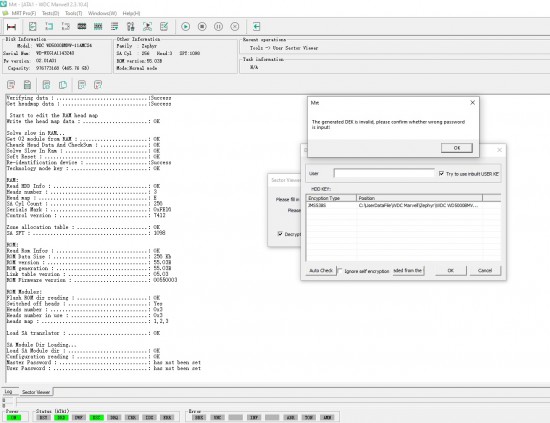The height and width of the screenshot is (423, 550).
Task: Open the Tools(T) menu
Action: tap(74, 13)
